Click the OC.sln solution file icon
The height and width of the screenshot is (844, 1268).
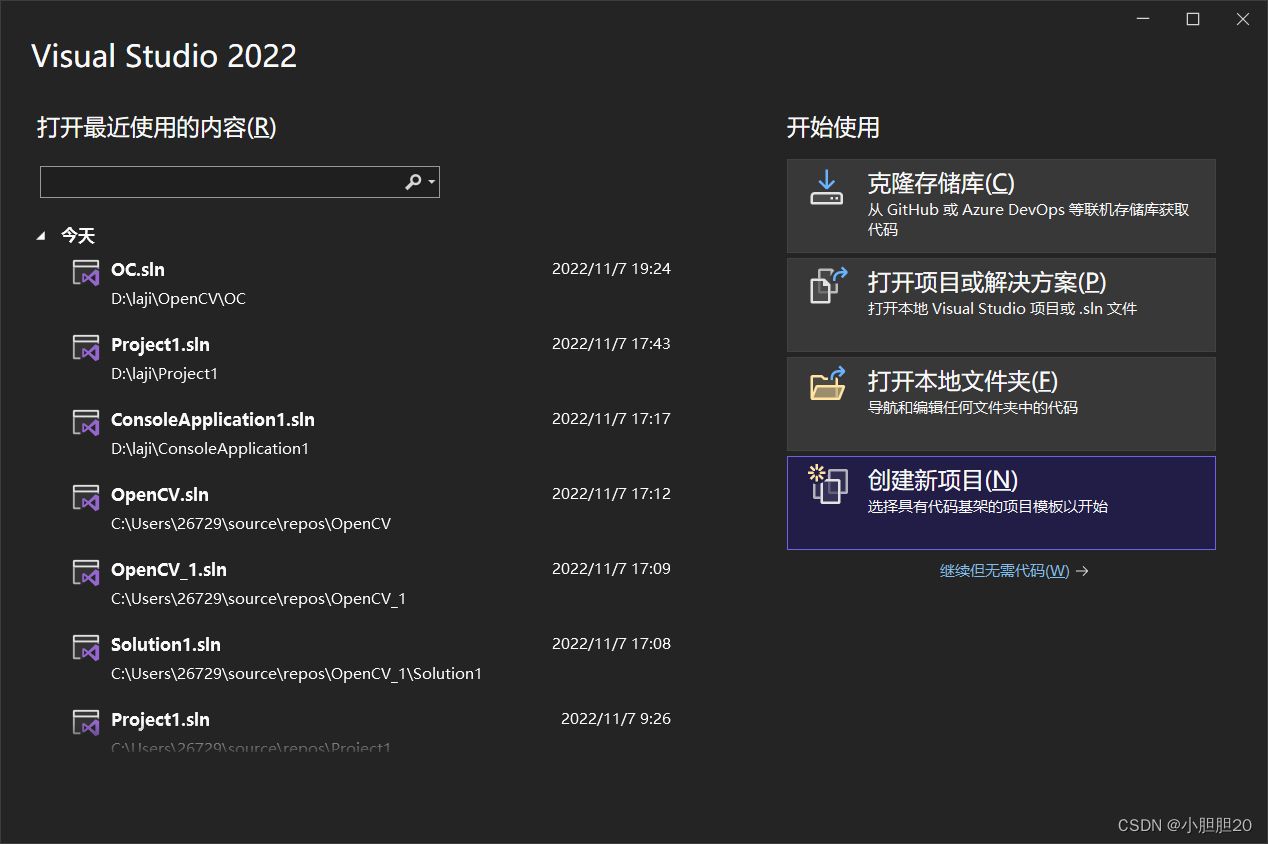click(86, 272)
